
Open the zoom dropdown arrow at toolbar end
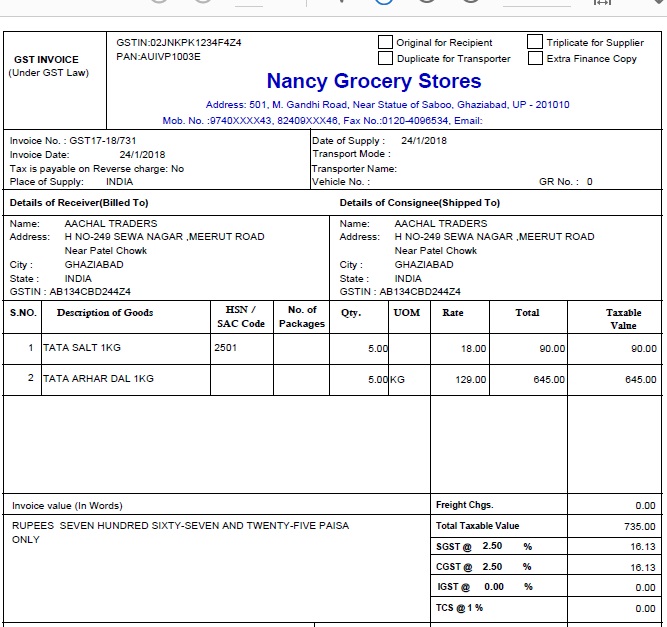click(x=660, y=2)
